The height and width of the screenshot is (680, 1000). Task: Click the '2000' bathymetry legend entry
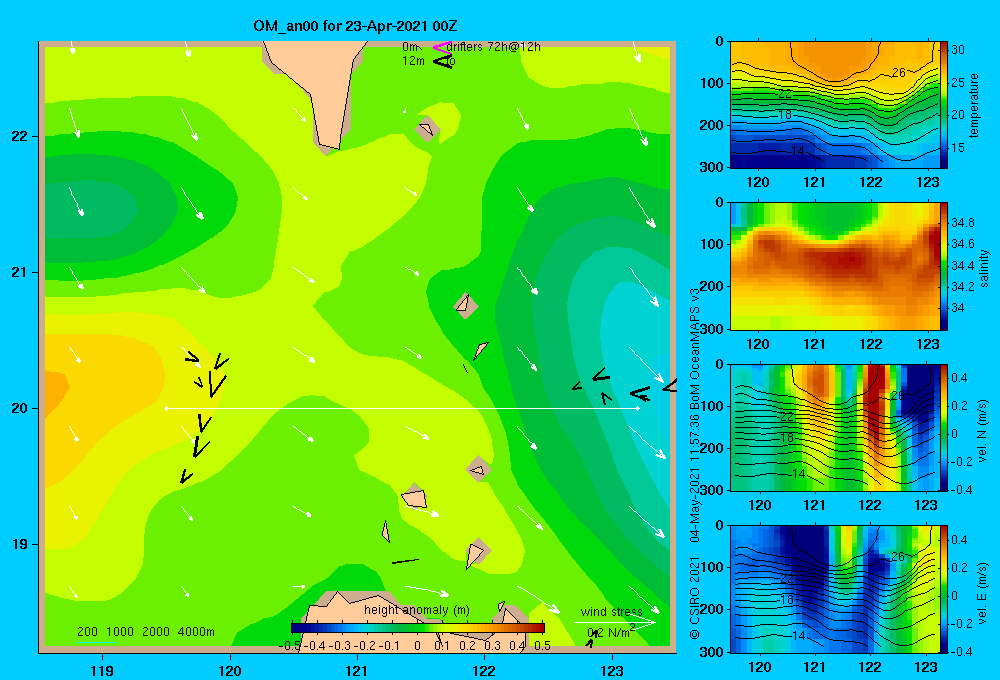156,632
